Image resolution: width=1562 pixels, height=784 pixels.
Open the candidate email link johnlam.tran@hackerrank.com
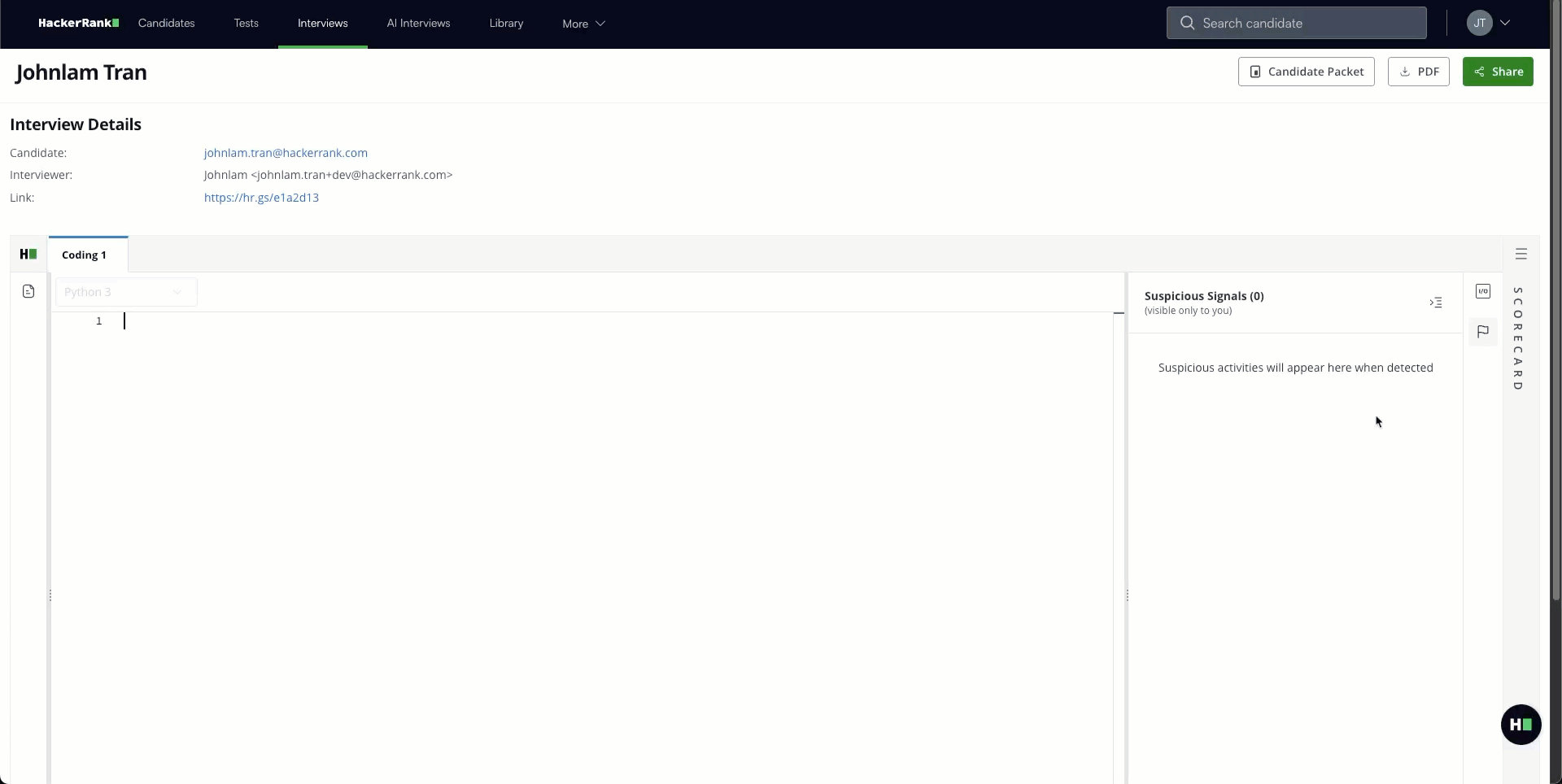tap(285, 152)
